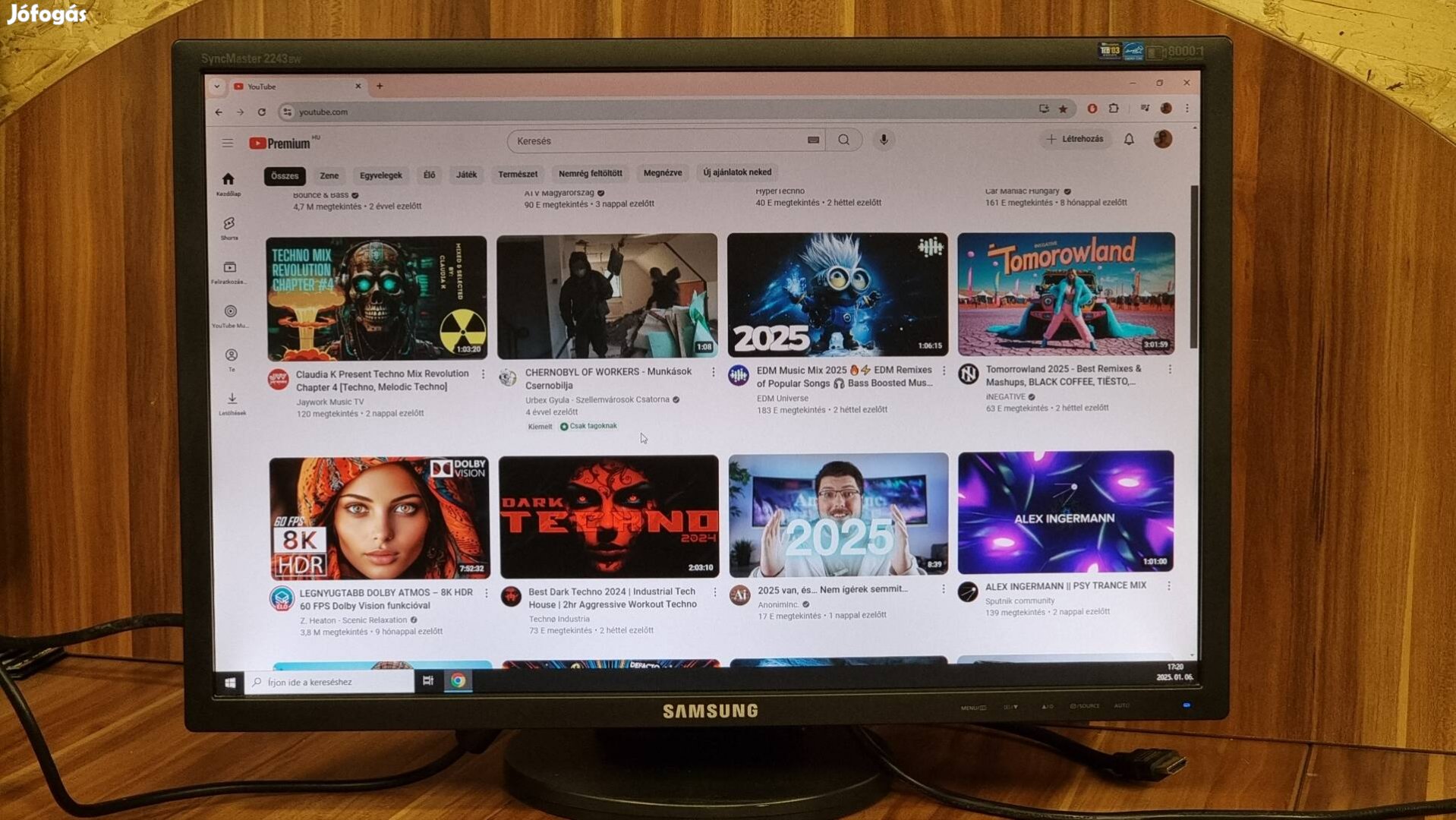
Task: Open the Chrome three-dot menu
Action: pyautogui.click(x=1187, y=108)
